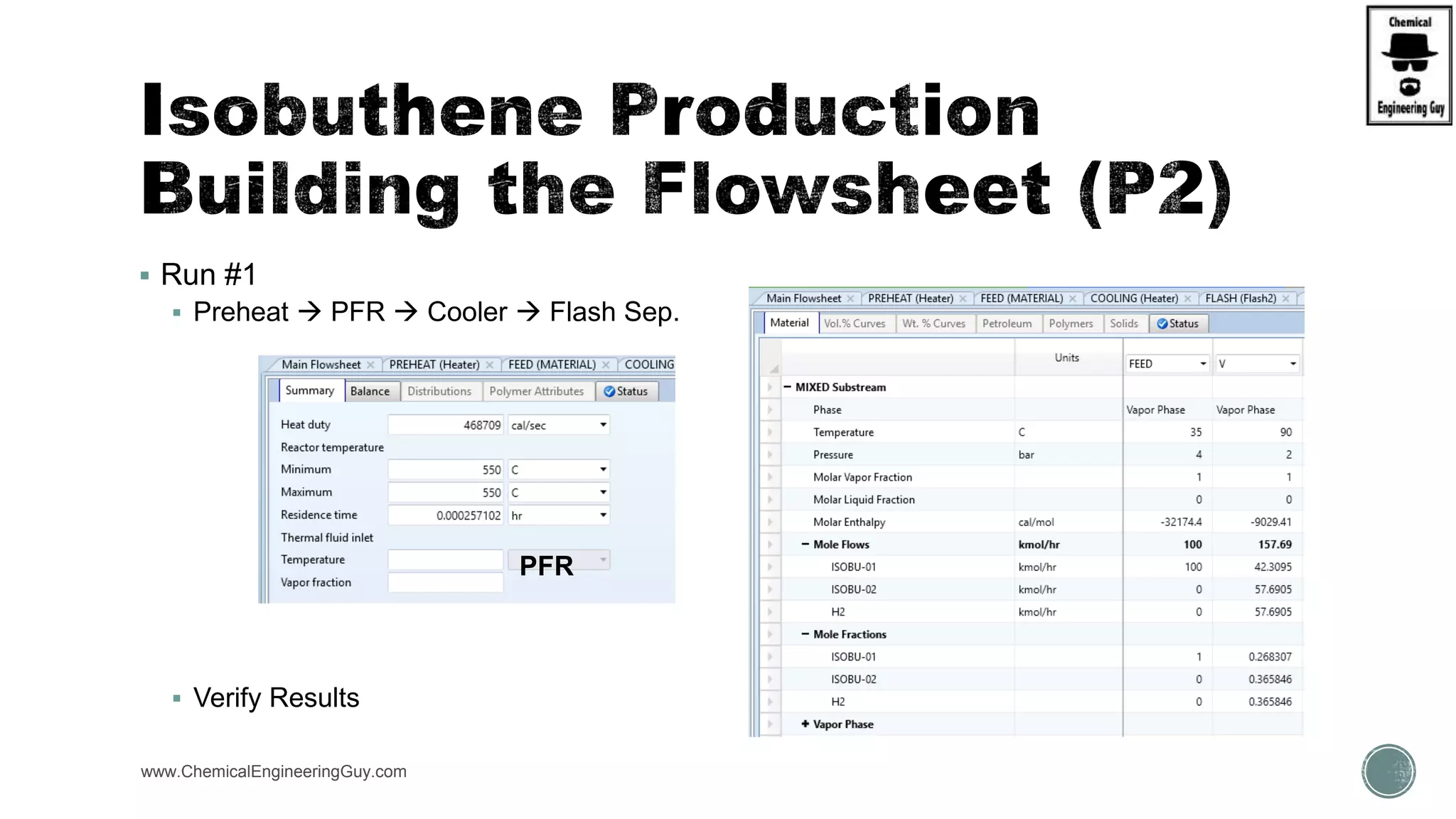Click the Chemical Engineering Guy logo
The height and width of the screenshot is (819, 1456).
click(1408, 65)
